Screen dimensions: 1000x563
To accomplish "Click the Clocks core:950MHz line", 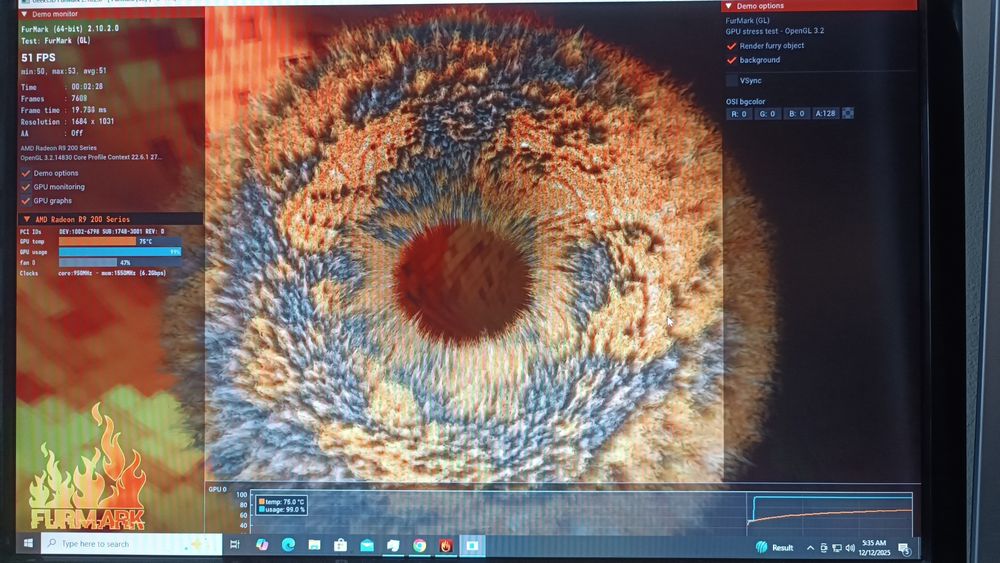I will tap(93, 273).
